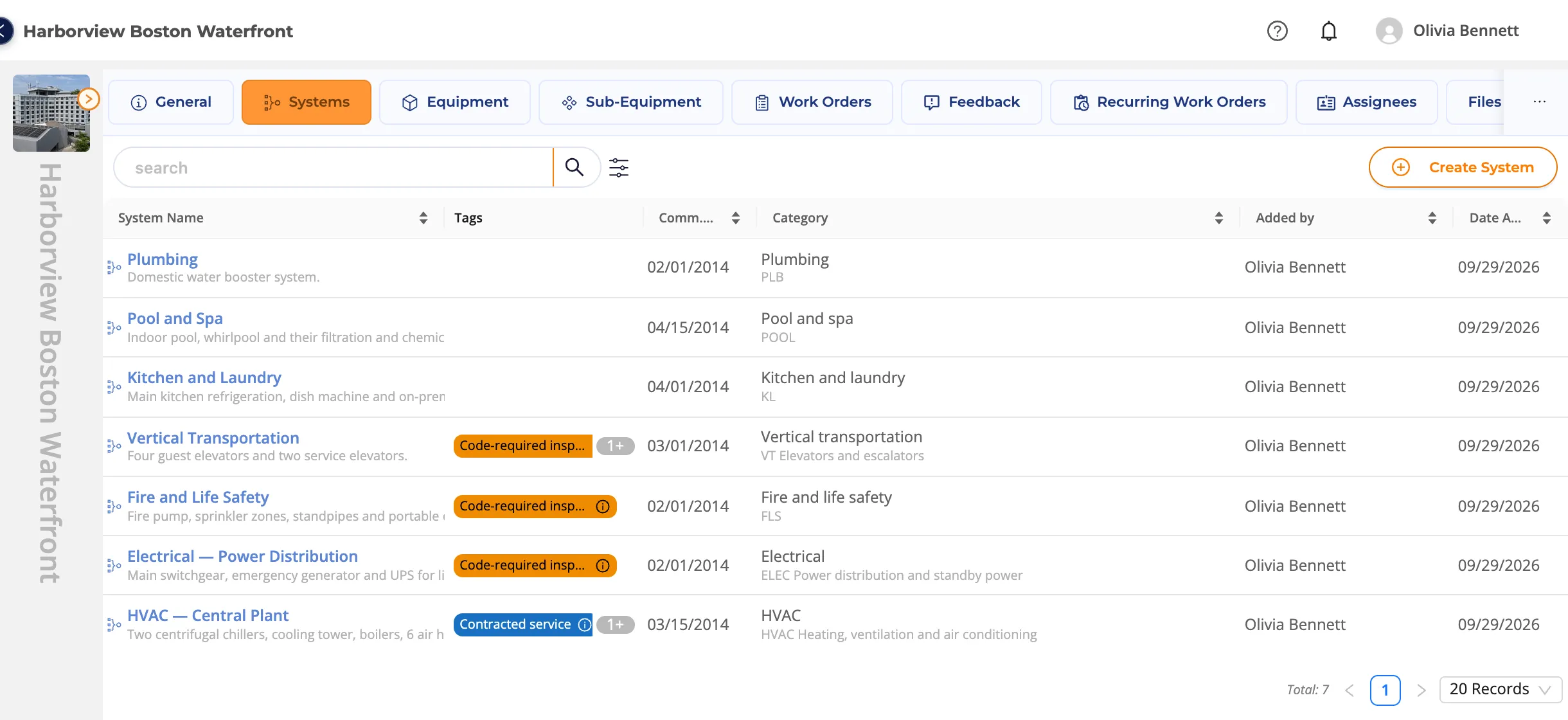Switch to the General tab
The width and height of the screenshot is (1568, 720).
pos(171,102)
